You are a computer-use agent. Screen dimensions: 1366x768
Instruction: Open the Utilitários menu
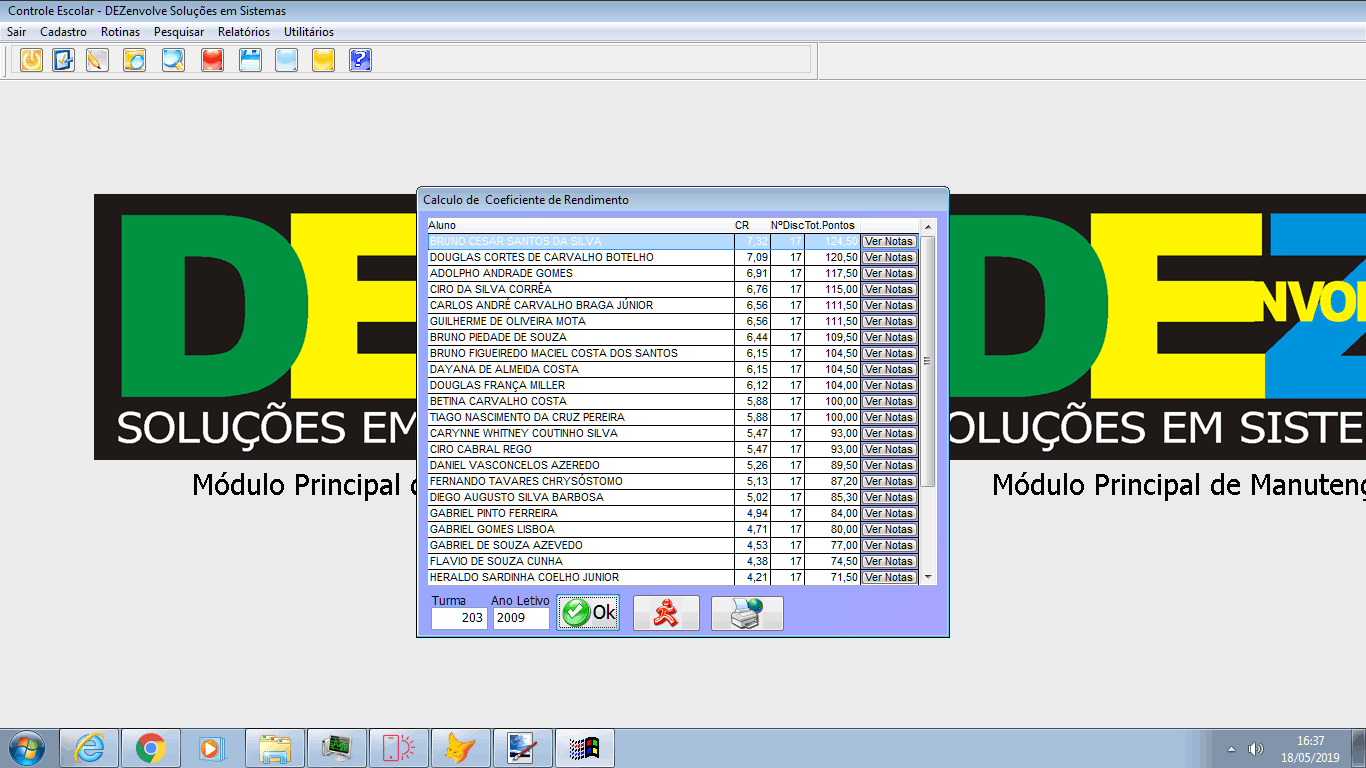pyautogui.click(x=309, y=32)
